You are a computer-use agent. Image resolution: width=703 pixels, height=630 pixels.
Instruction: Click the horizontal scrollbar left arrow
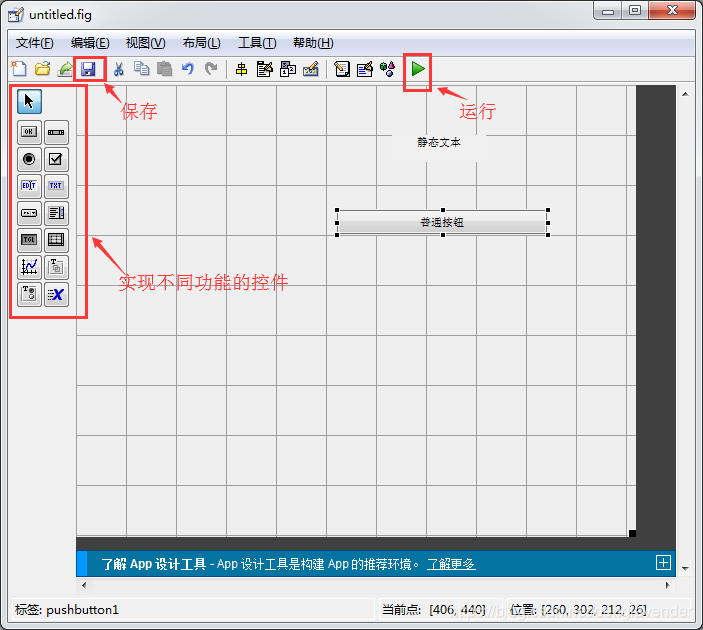(84, 585)
